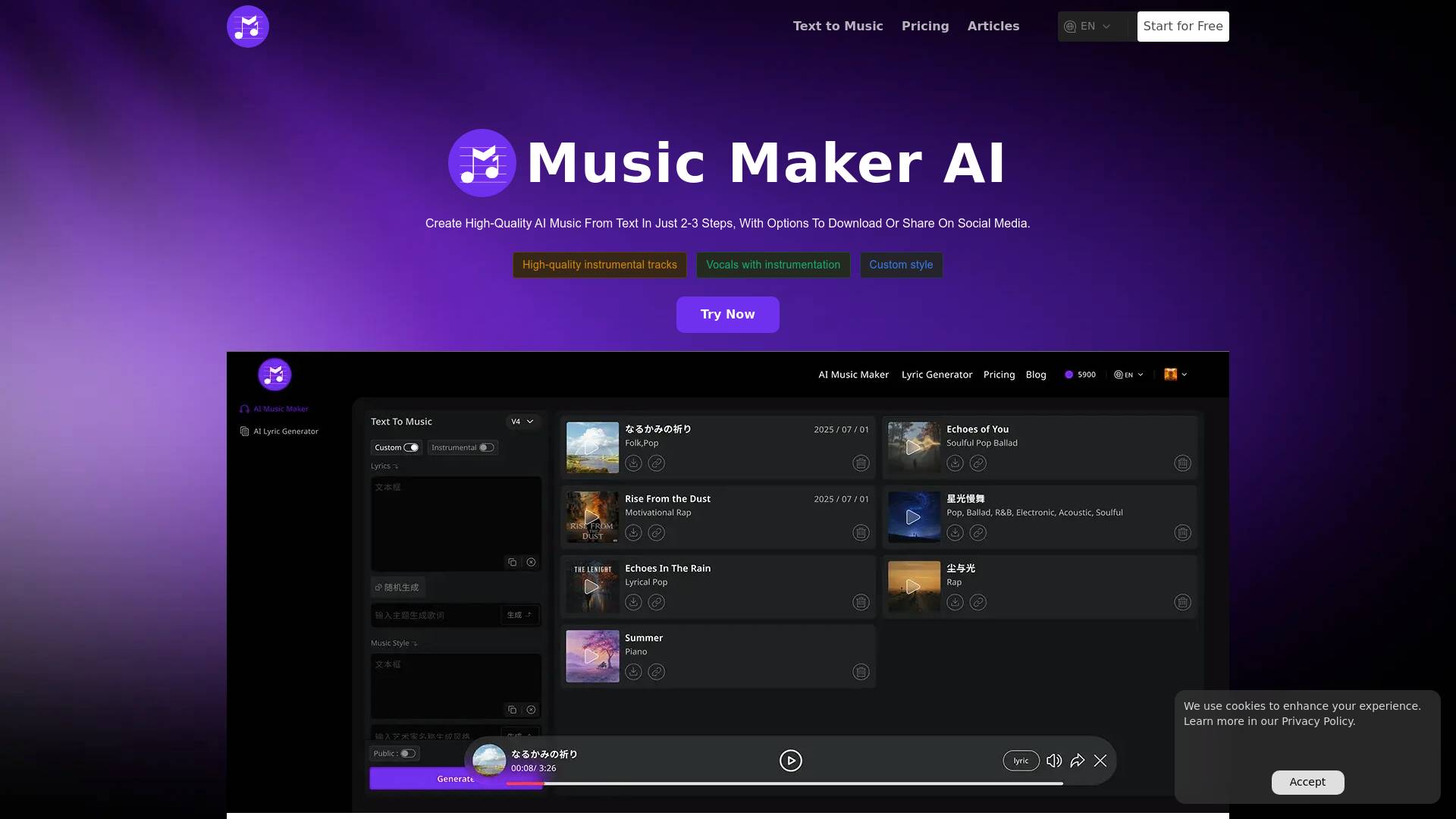Download the なるかみの祈り track
1456x819 pixels.
(633, 463)
